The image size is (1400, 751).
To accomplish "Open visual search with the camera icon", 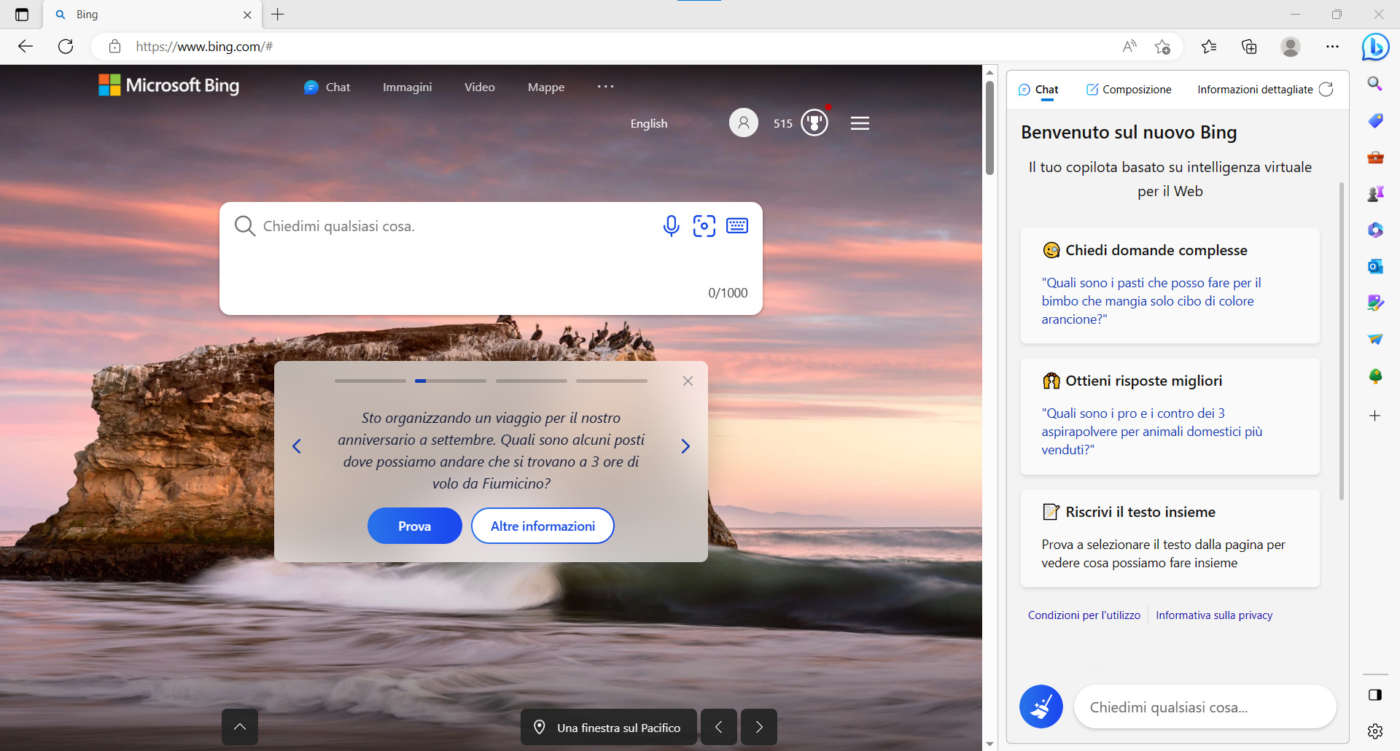I will (x=704, y=225).
